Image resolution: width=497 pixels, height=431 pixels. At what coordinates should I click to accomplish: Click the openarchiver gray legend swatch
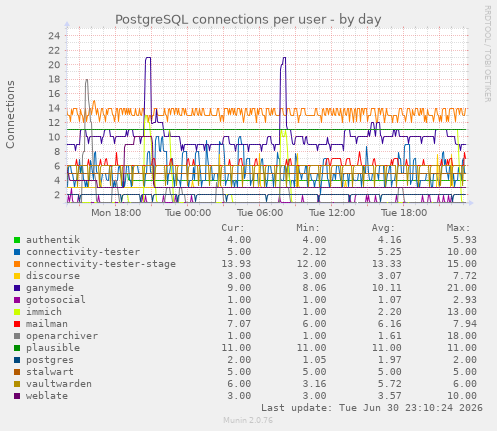tap(17, 336)
